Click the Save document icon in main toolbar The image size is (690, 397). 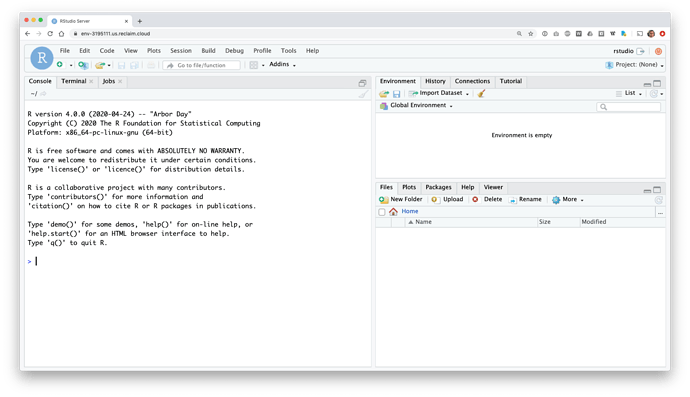click(121, 65)
